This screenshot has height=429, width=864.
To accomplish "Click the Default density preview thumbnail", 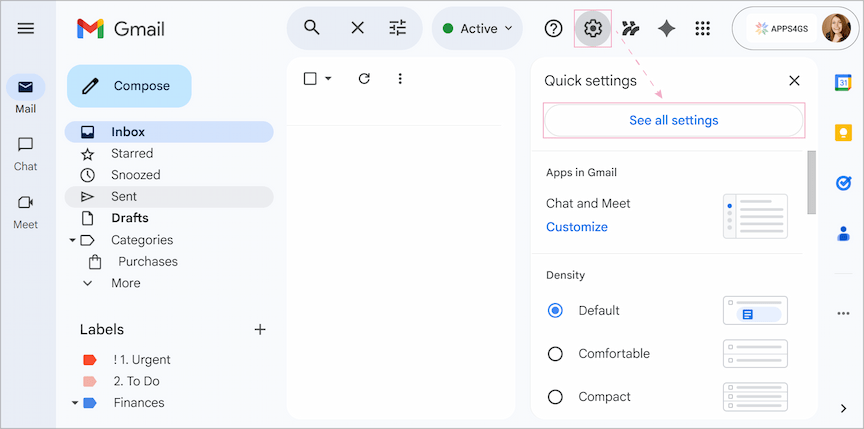I will tap(755, 311).
